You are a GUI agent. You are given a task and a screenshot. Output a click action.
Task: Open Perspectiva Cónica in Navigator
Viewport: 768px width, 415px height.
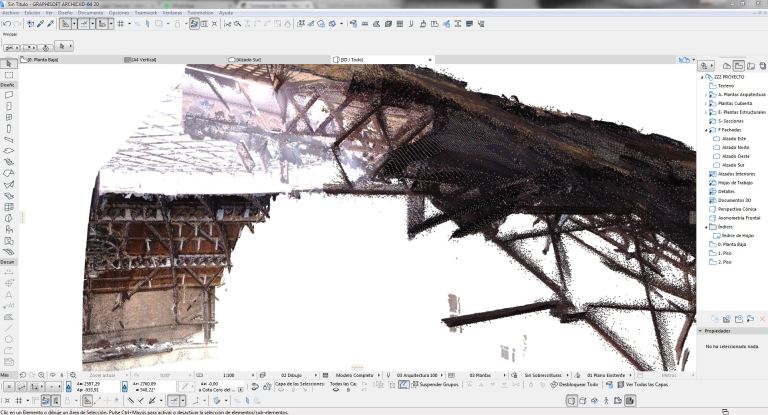coord(738,209)
